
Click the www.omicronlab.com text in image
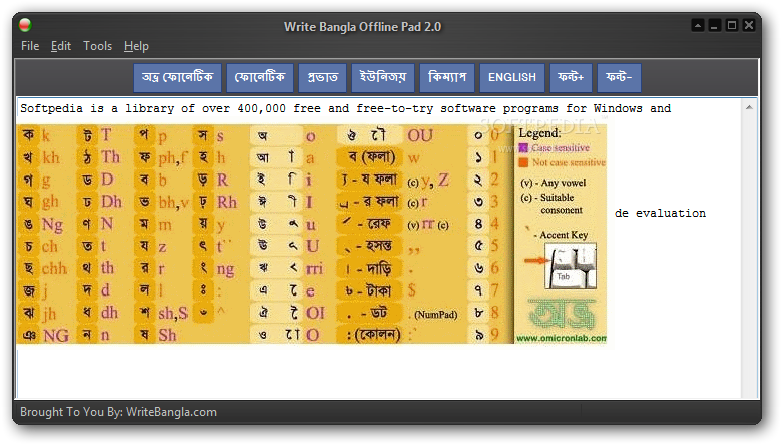coord(561,338)
